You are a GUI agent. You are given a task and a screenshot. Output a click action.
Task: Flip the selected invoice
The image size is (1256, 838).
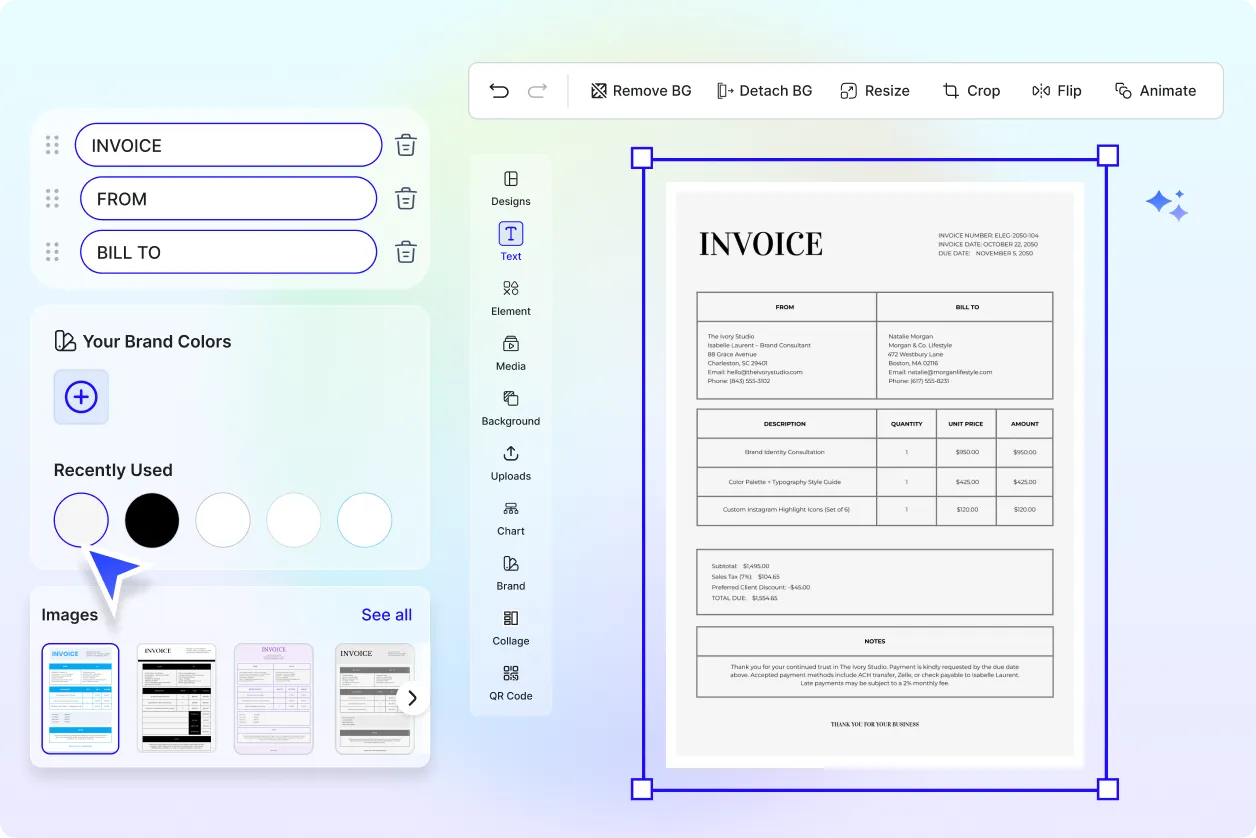coord(1056,90)
